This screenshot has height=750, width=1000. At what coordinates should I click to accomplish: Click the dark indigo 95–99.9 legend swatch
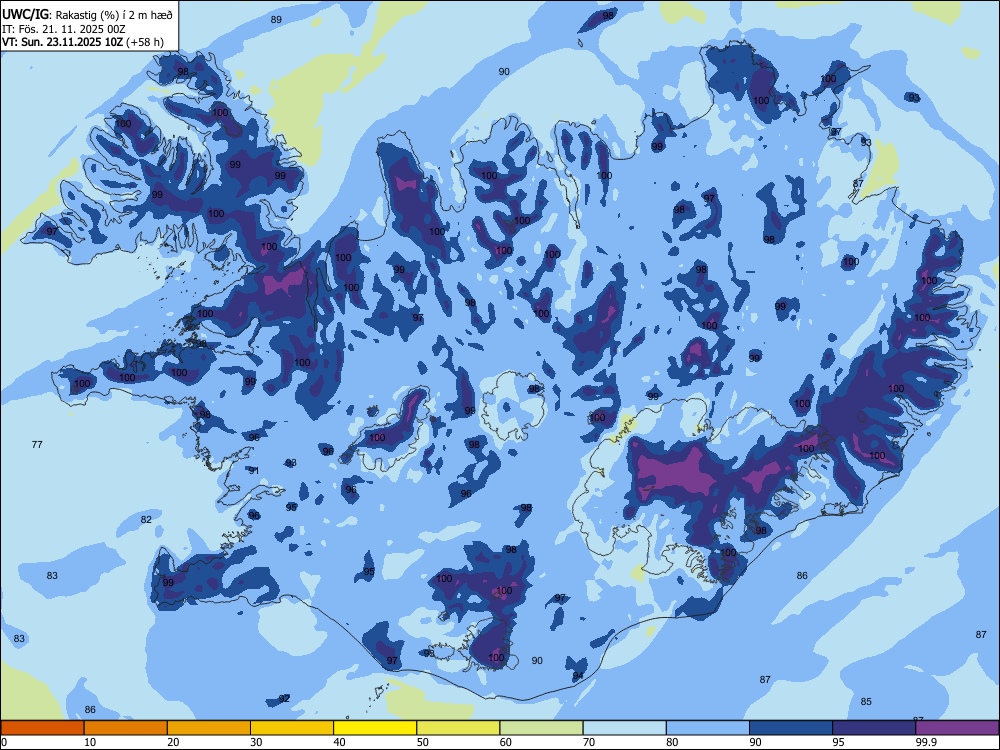pos(874,728)
